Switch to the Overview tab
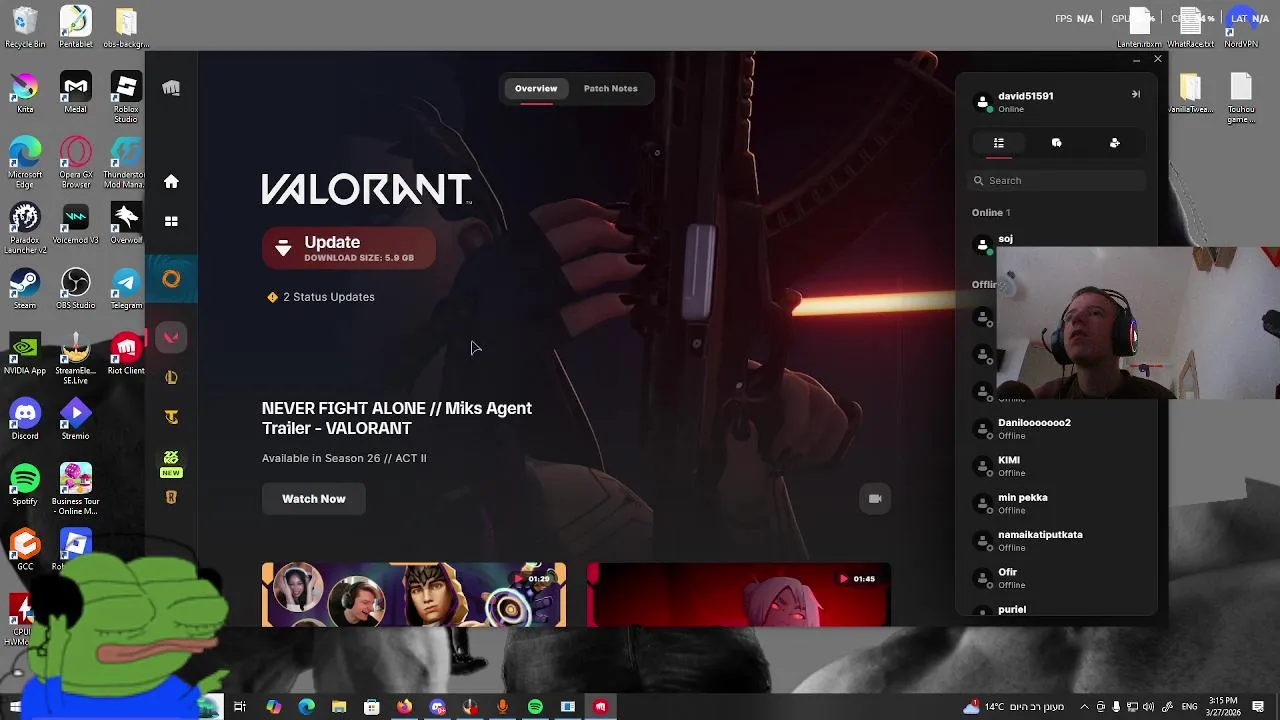This screenshot has height=720, width=1280. pyautogui.click(x=536, y=88)
